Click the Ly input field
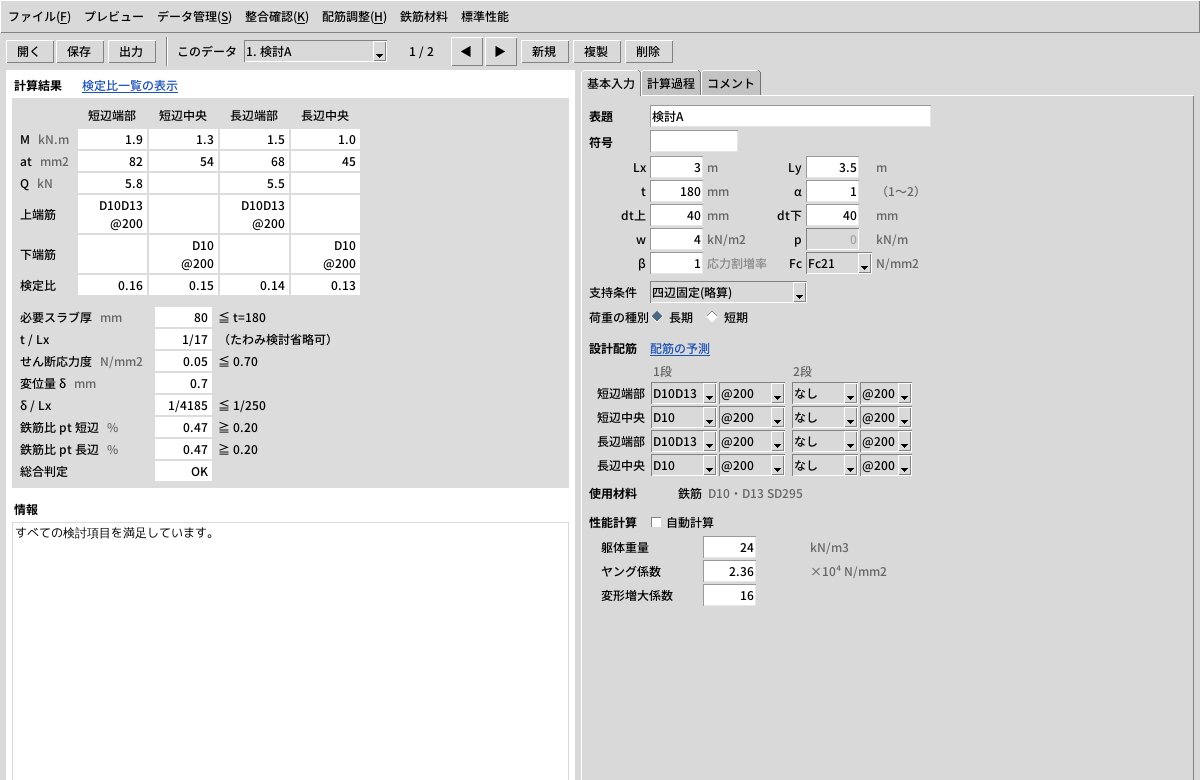This screenshot has height=780, width=1200. (832, 168)
